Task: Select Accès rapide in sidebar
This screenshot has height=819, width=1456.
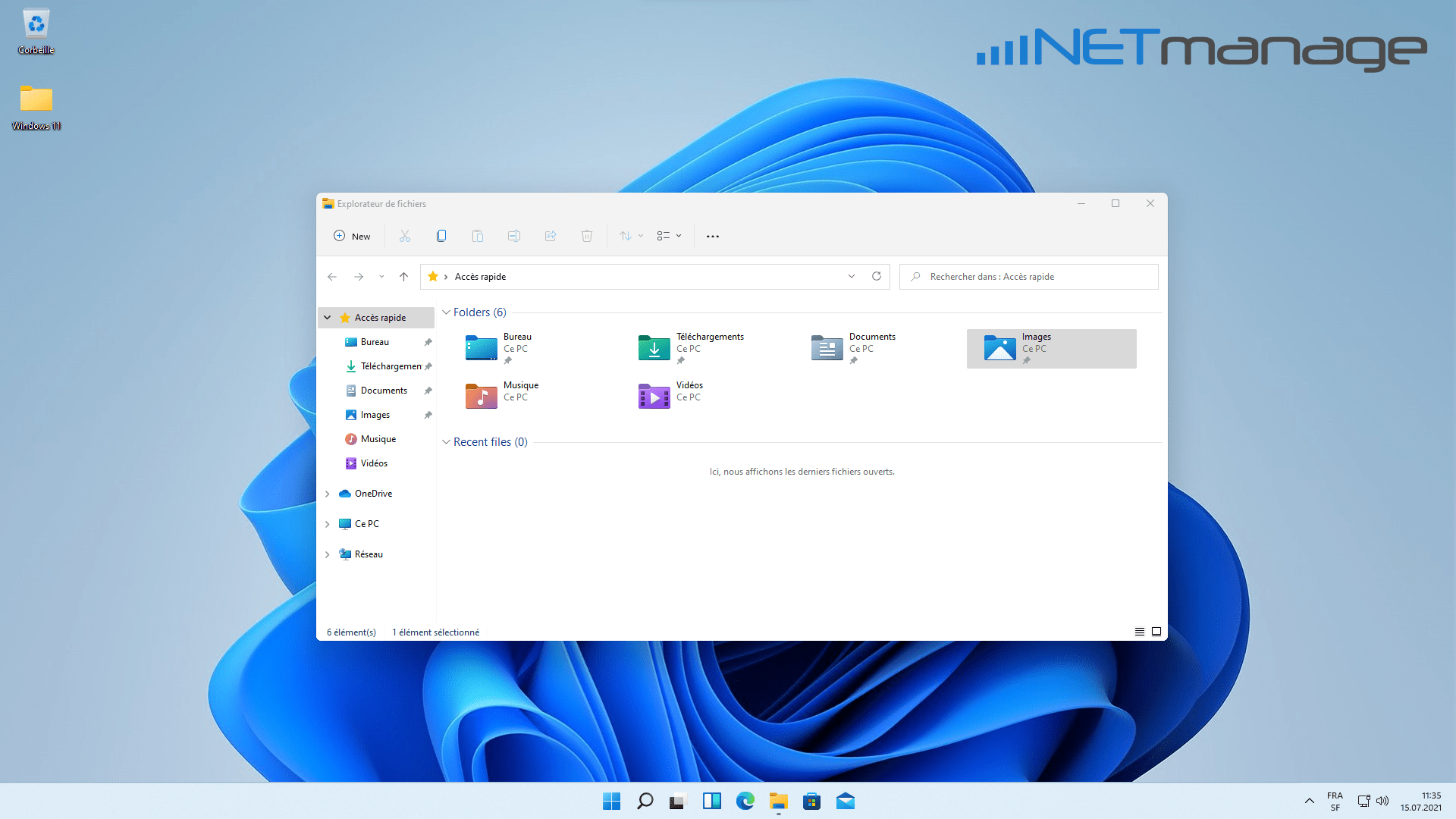Action: pos(380,318)
